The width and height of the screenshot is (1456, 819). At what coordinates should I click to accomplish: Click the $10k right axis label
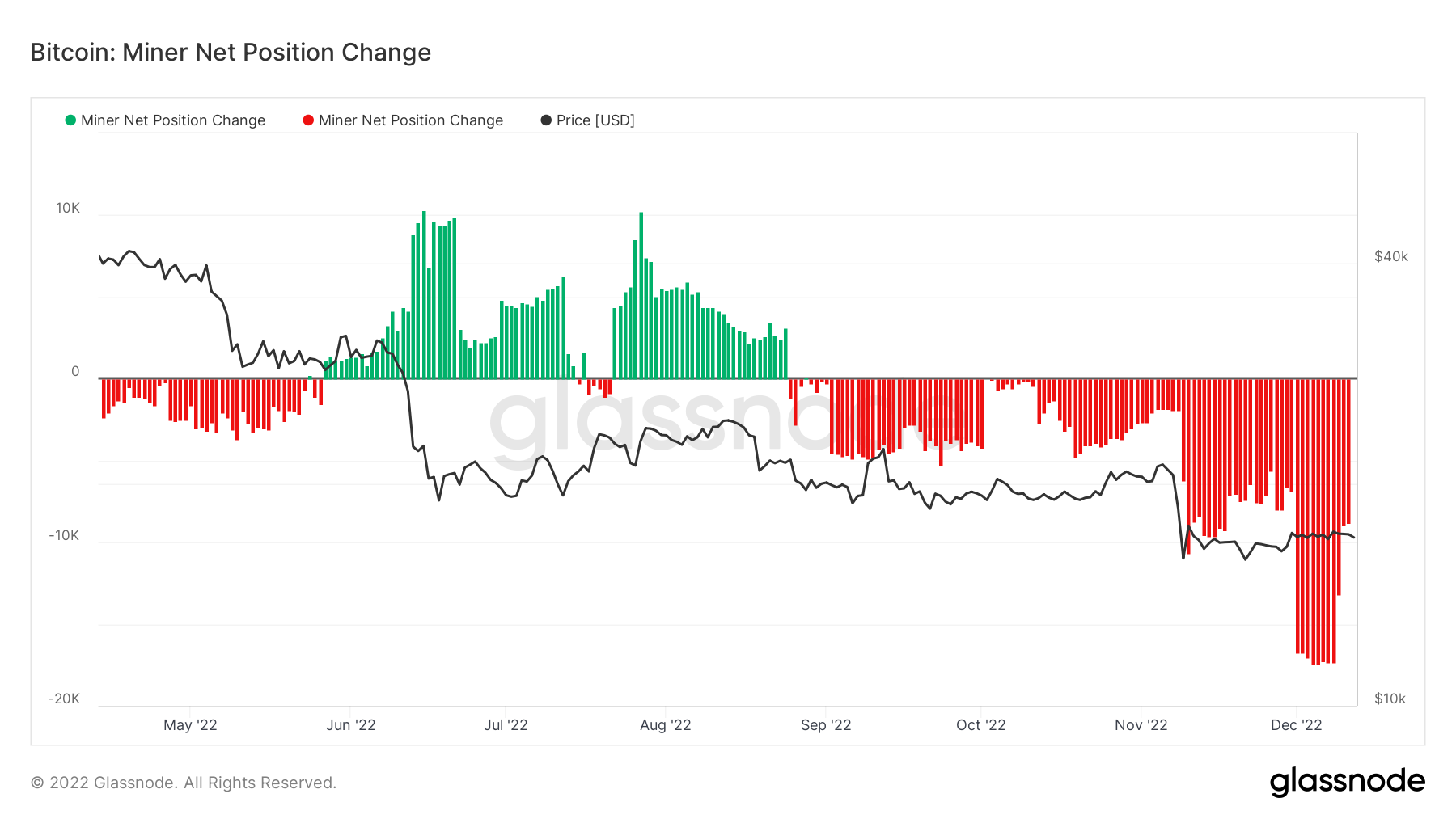(x=1390, y=699)
